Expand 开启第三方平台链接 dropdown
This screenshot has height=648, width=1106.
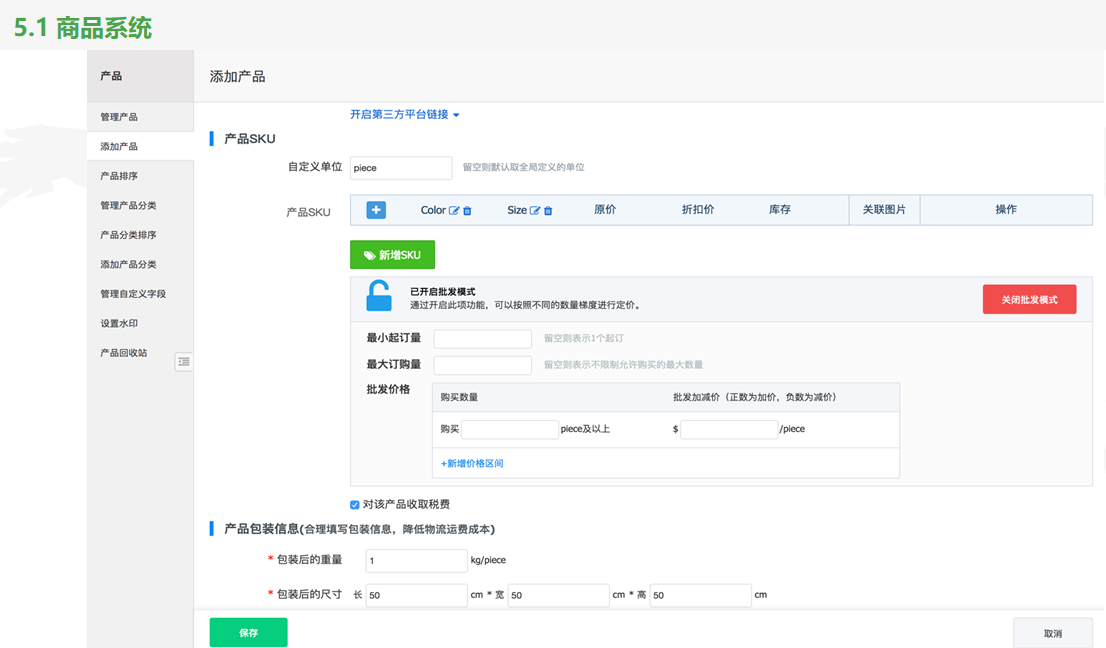coord(404,115)
